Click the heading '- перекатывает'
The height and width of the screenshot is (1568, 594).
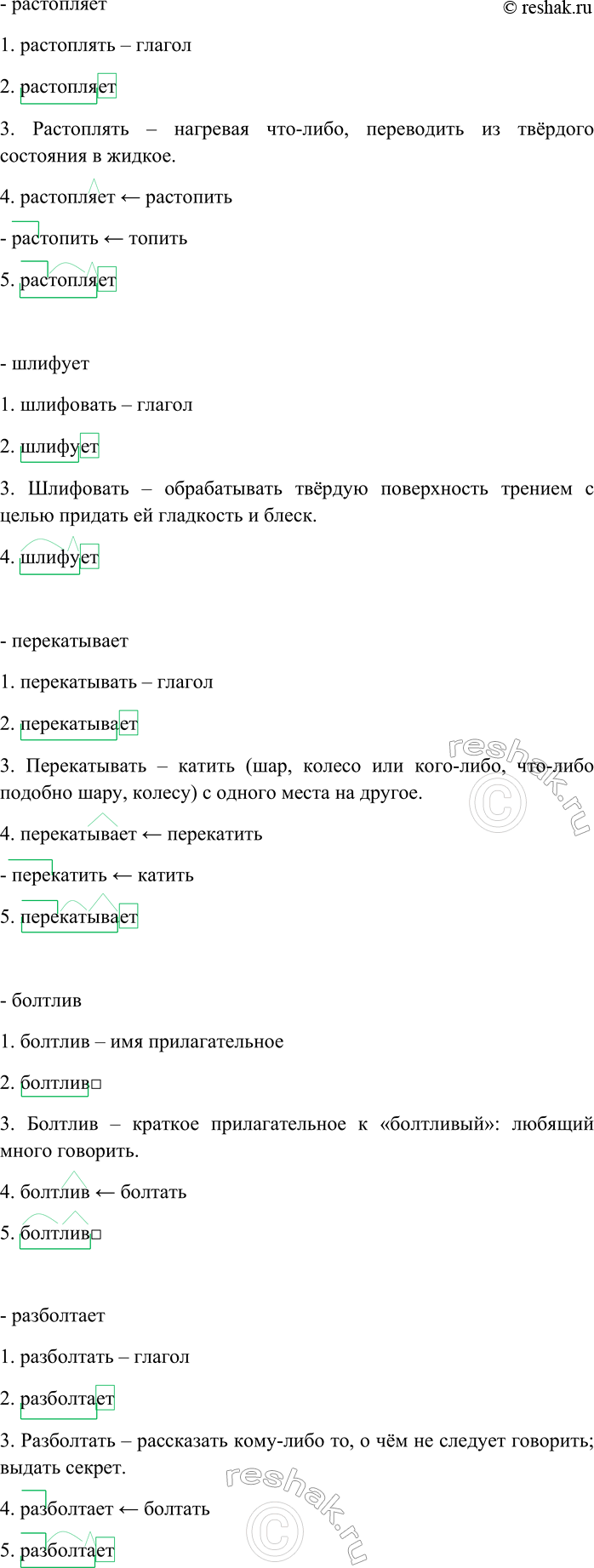[64, 641]
